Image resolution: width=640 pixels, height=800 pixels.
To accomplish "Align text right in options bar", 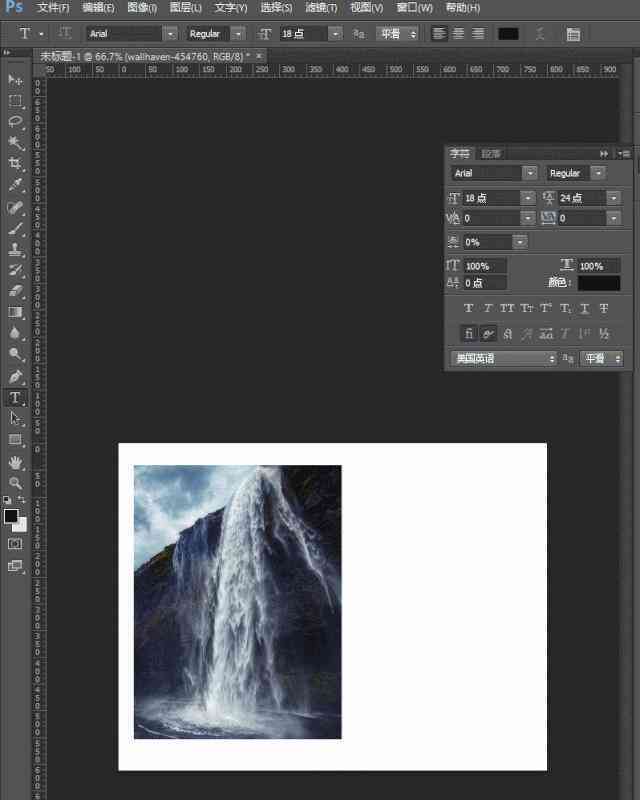I will [478, 34].
